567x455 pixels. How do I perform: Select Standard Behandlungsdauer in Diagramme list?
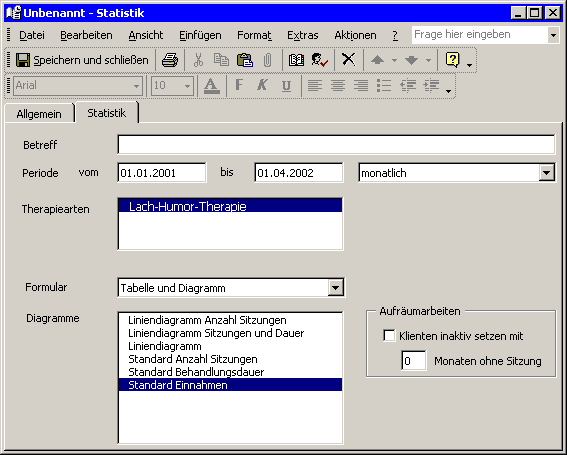[196, 372]
